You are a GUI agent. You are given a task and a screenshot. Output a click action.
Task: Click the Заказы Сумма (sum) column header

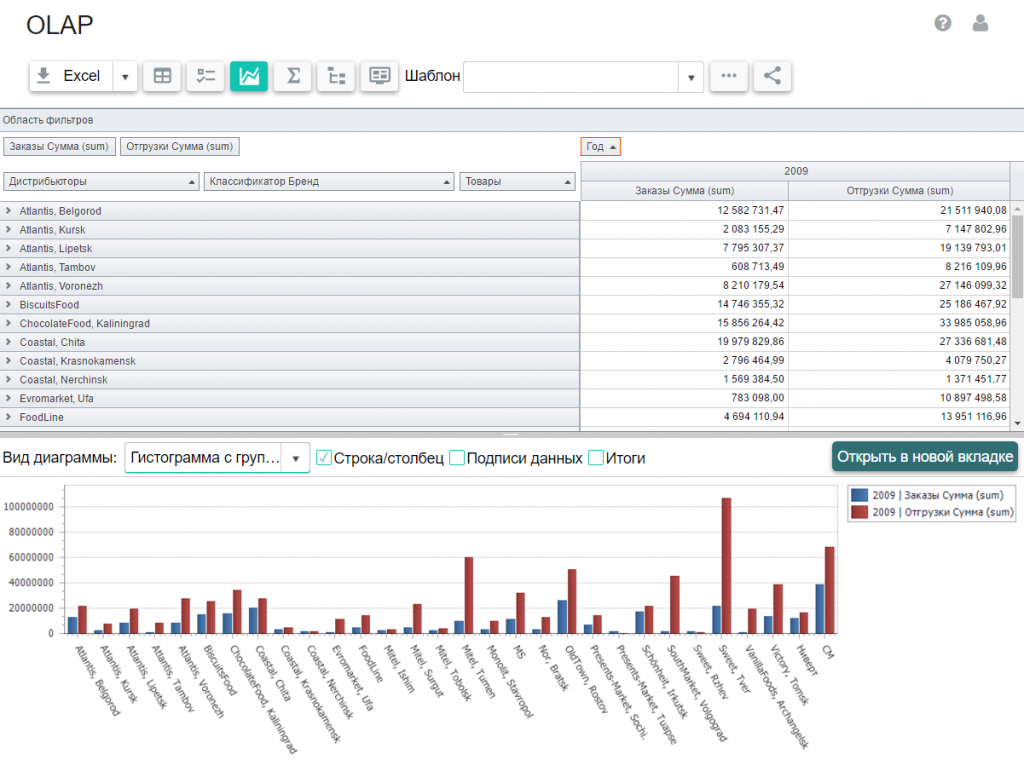(x=684, y=191)
